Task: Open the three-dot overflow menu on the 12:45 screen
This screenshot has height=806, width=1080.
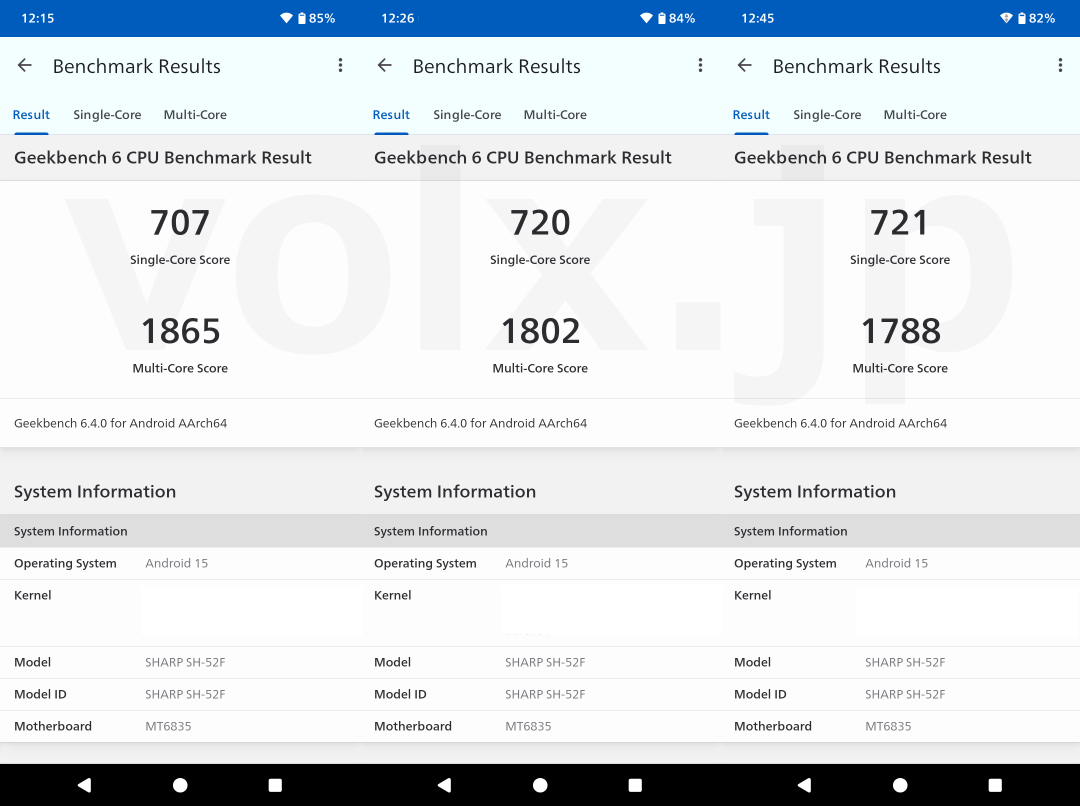Action: (1060, 65)
